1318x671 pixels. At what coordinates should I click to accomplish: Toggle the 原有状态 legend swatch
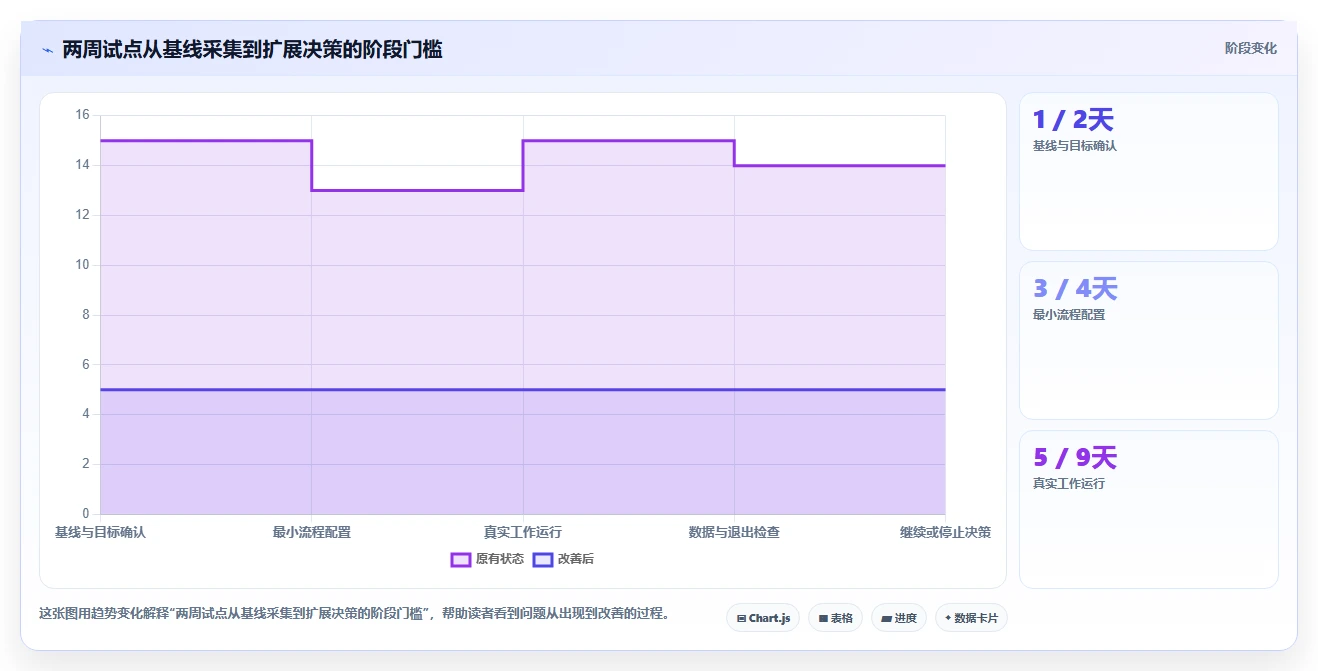click(x=461, y=559)
